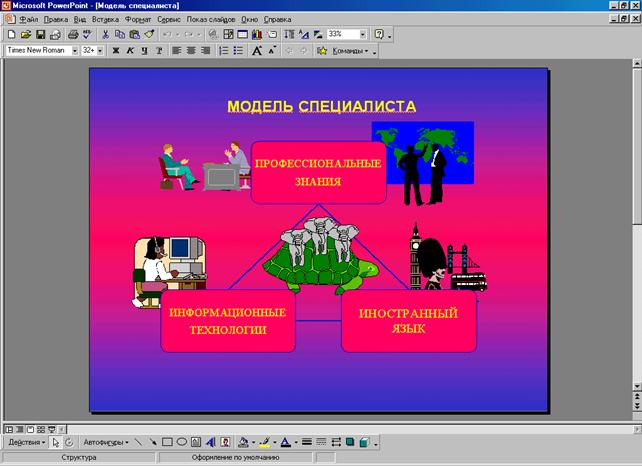Open the Вид menu

point(80,19)
